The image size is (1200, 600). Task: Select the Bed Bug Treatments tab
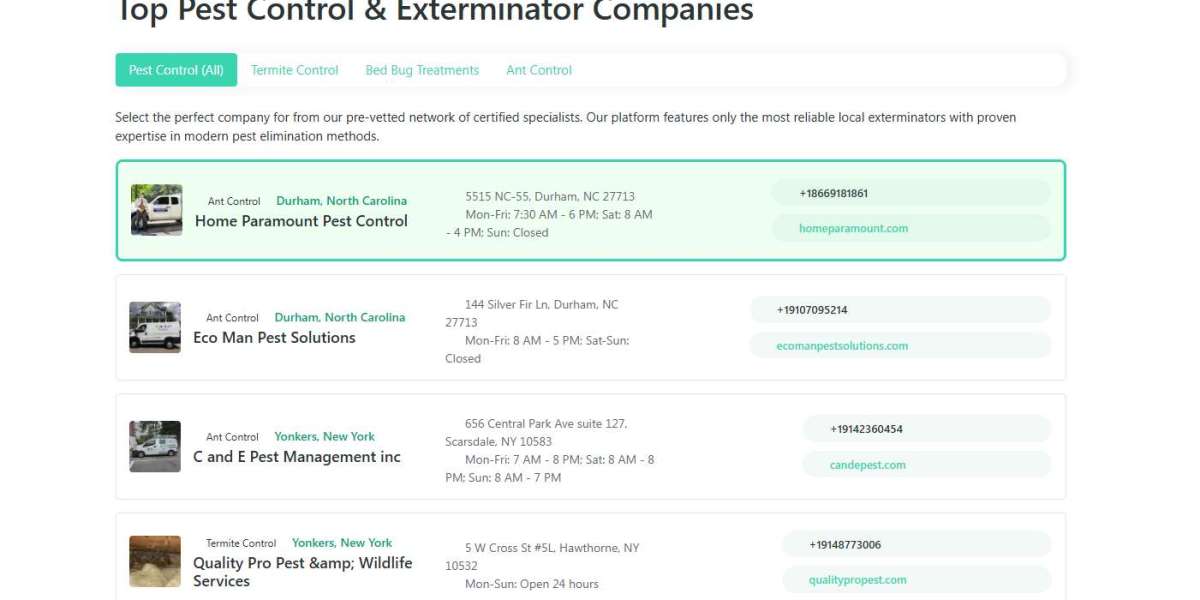[x=422, y=69]
